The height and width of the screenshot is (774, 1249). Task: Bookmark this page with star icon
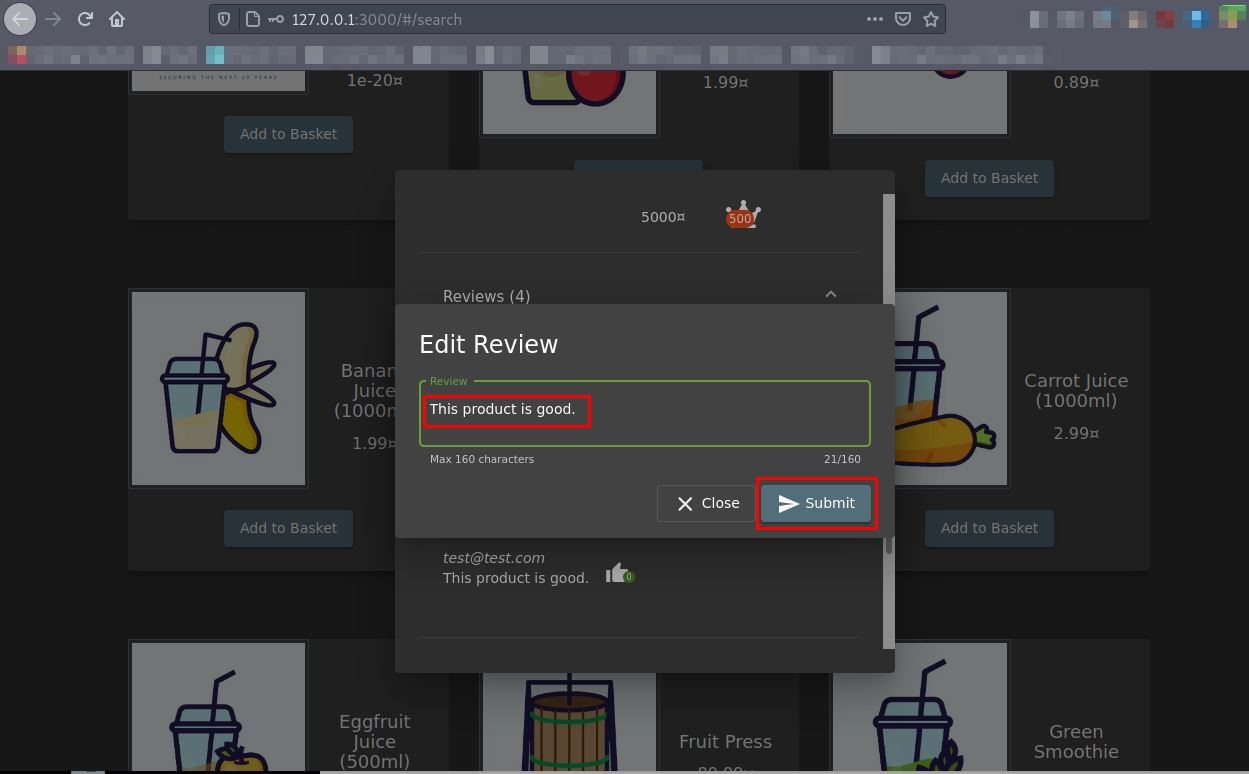(931, 19)
